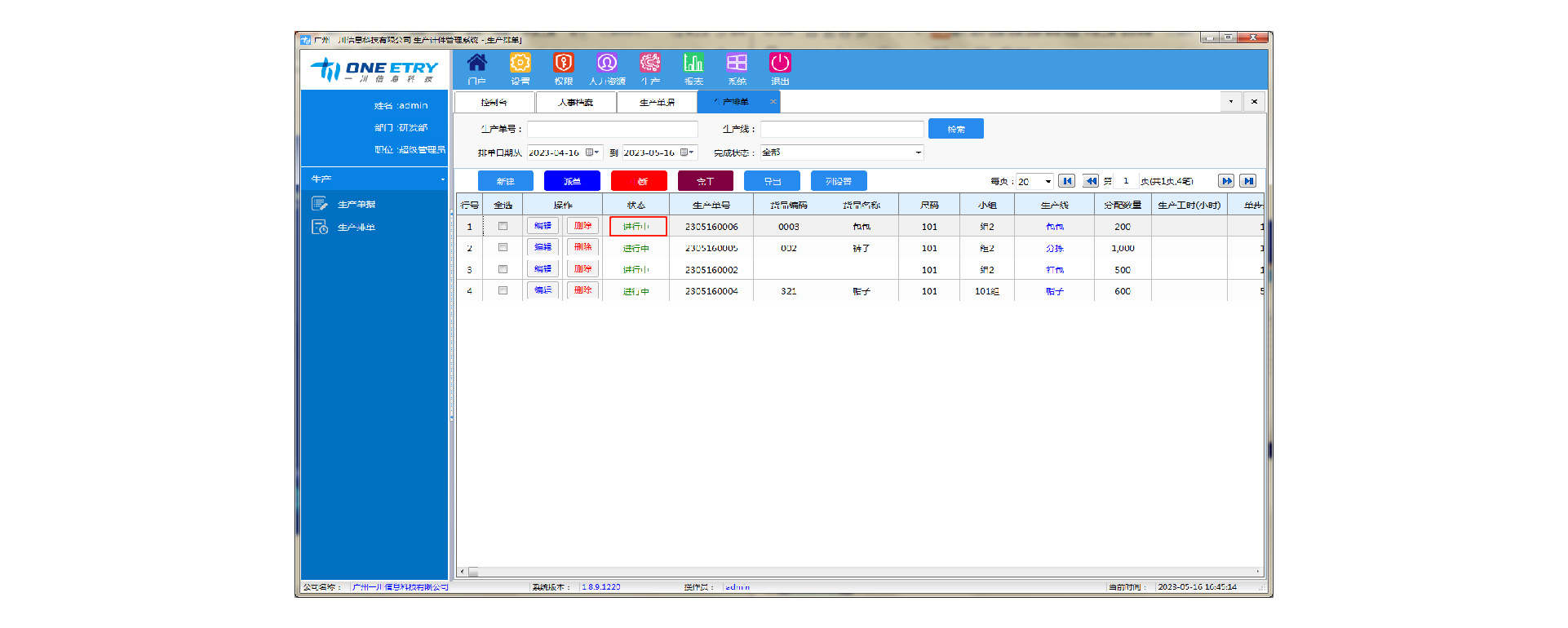Click the 状态 column header
1568x628 pixels.
tap(636, 205)
